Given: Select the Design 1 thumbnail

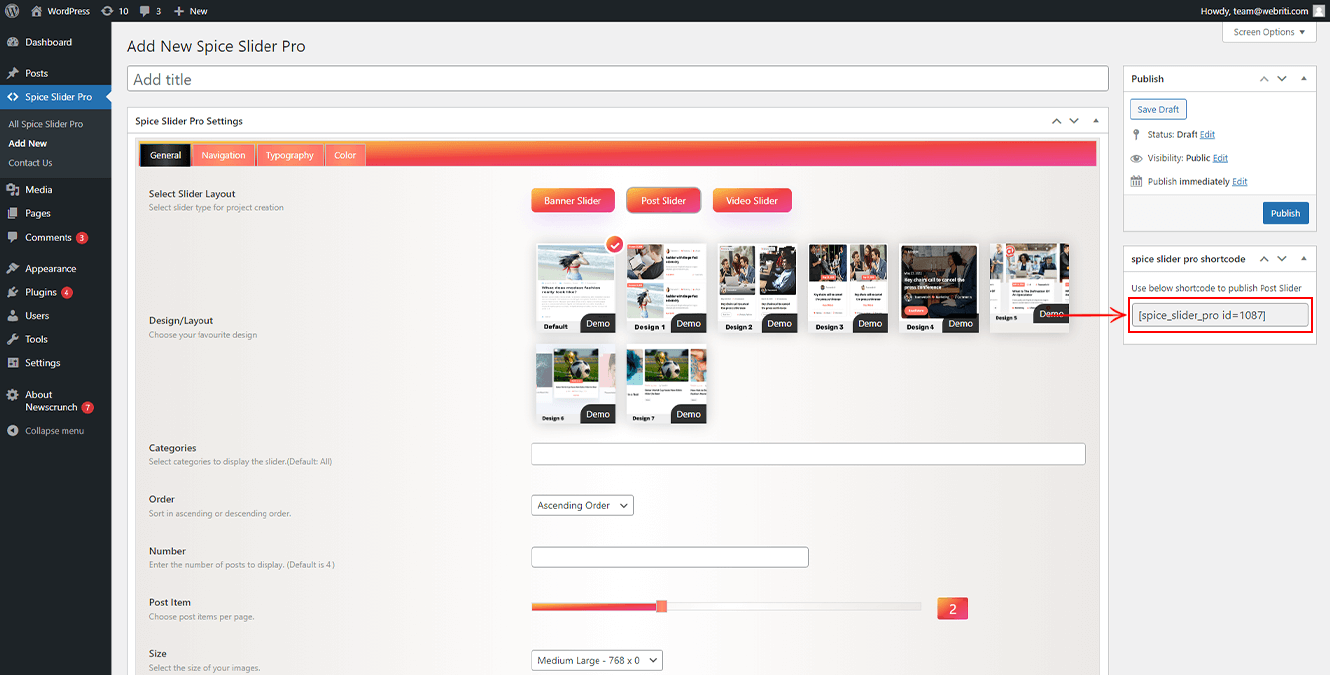Looking at the screenshot, I should (666, 288).
